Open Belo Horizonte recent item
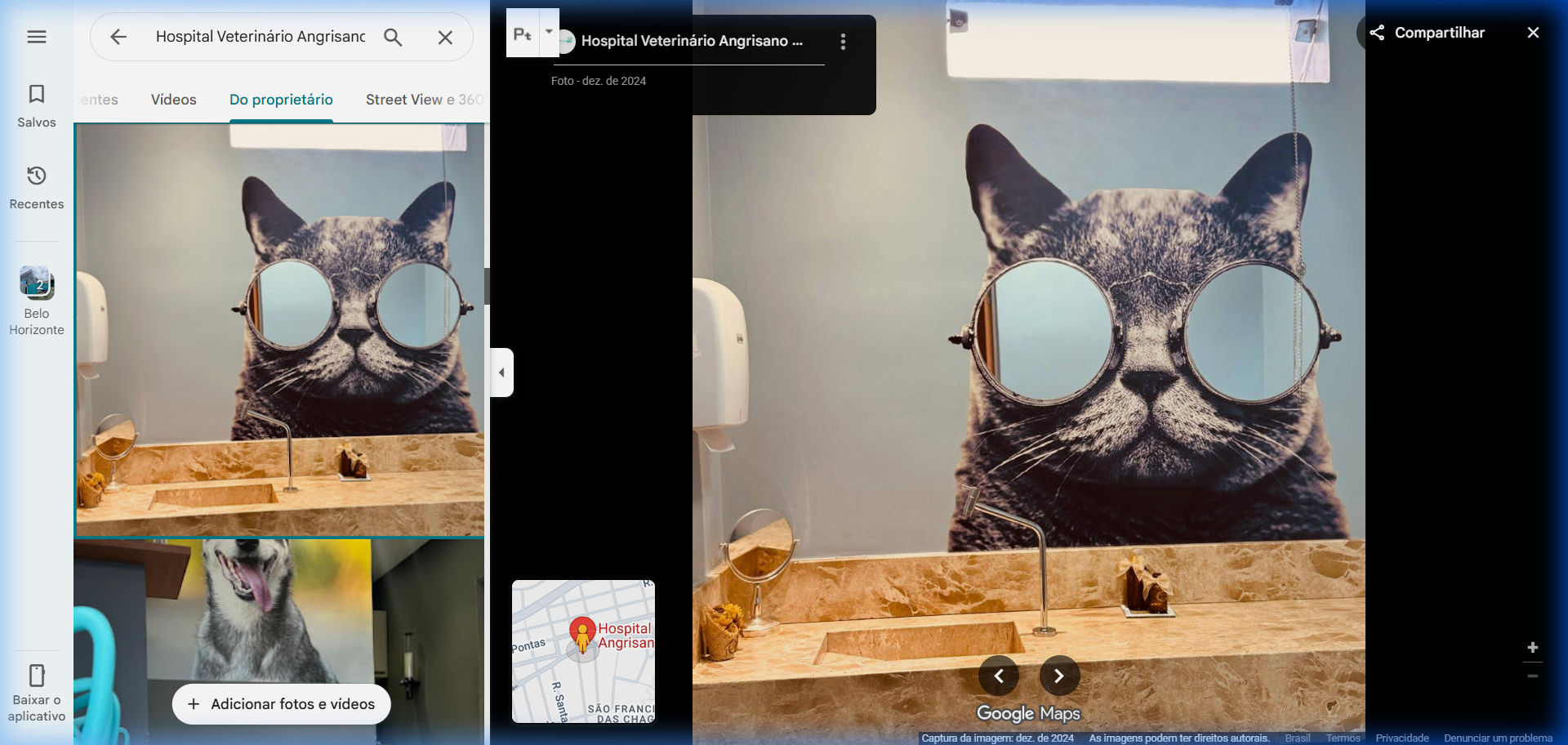Image resolution: width=1568 pixels, height=745 pixels. click(x=37, y=301)
